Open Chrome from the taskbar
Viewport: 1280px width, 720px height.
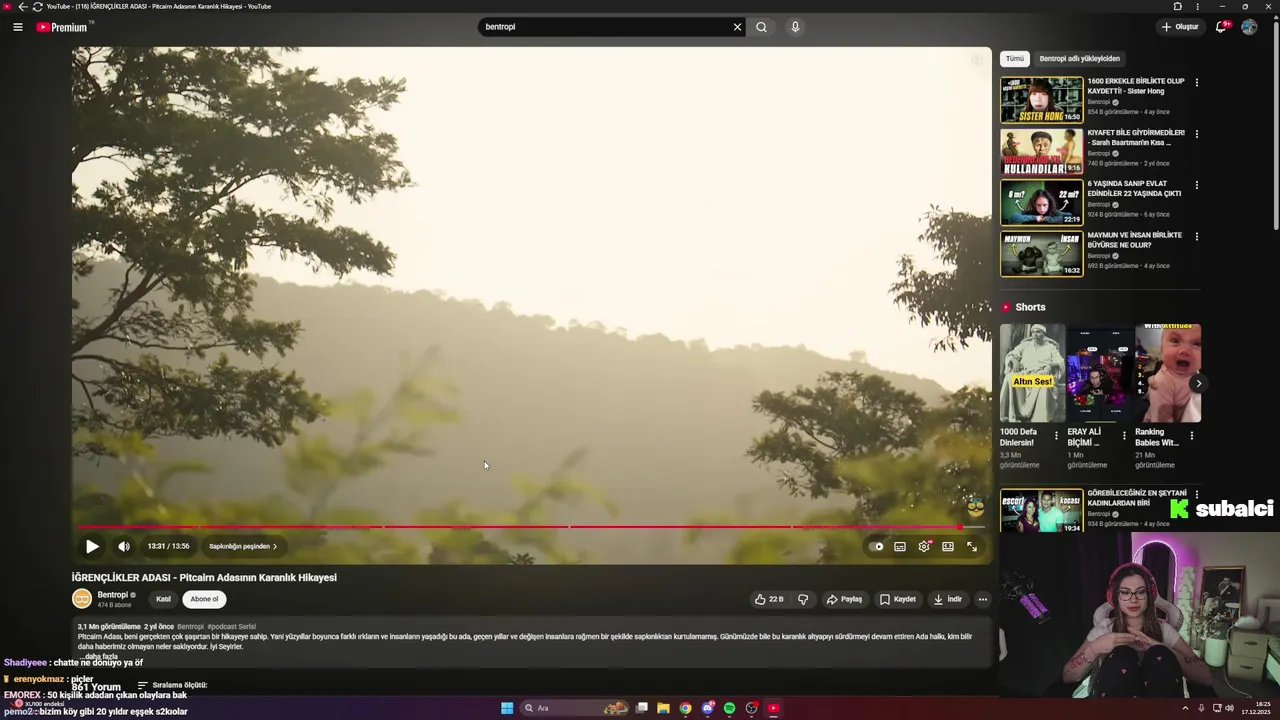coord(685,708)
